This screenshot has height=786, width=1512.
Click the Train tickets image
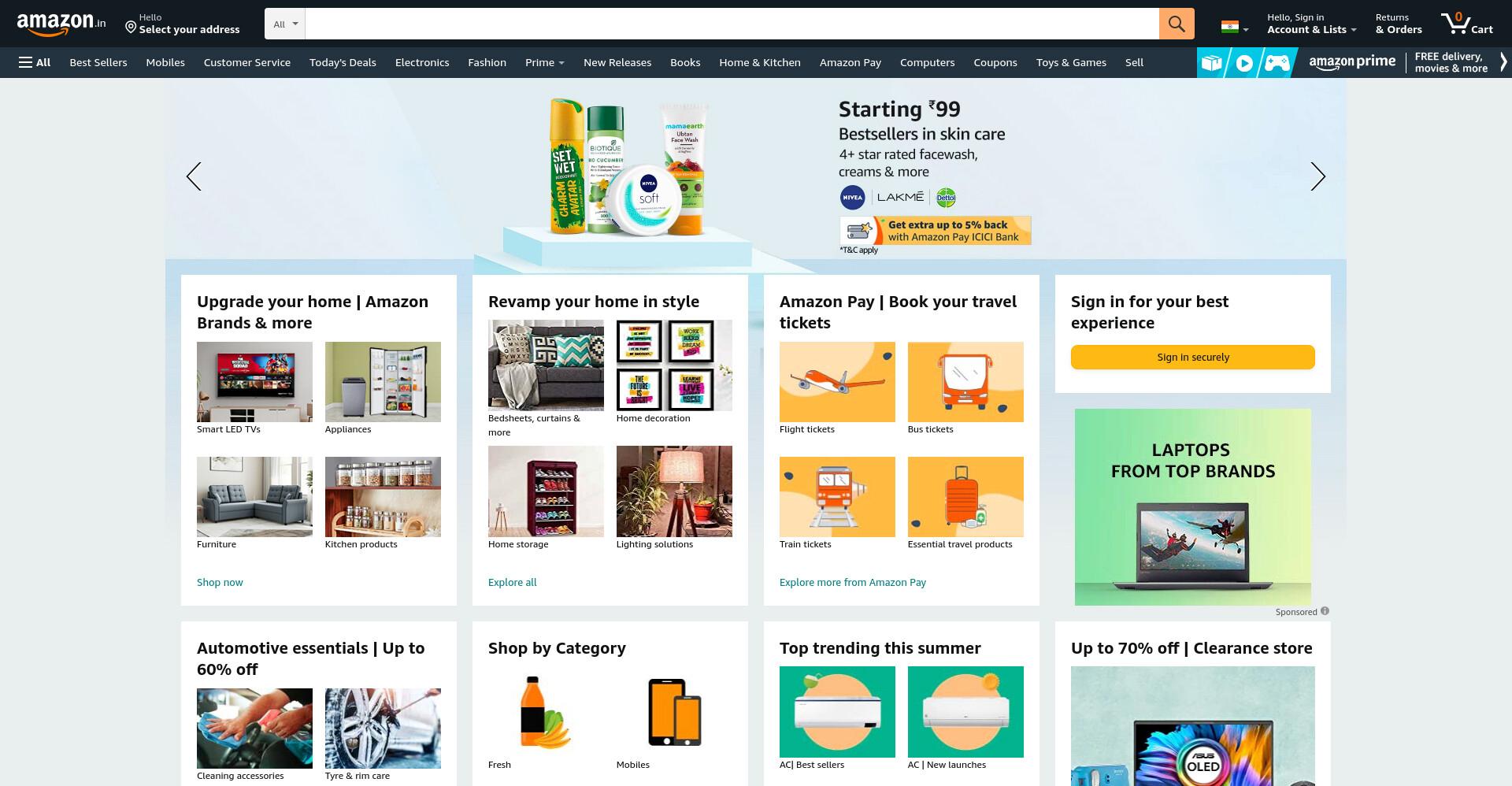837,497
